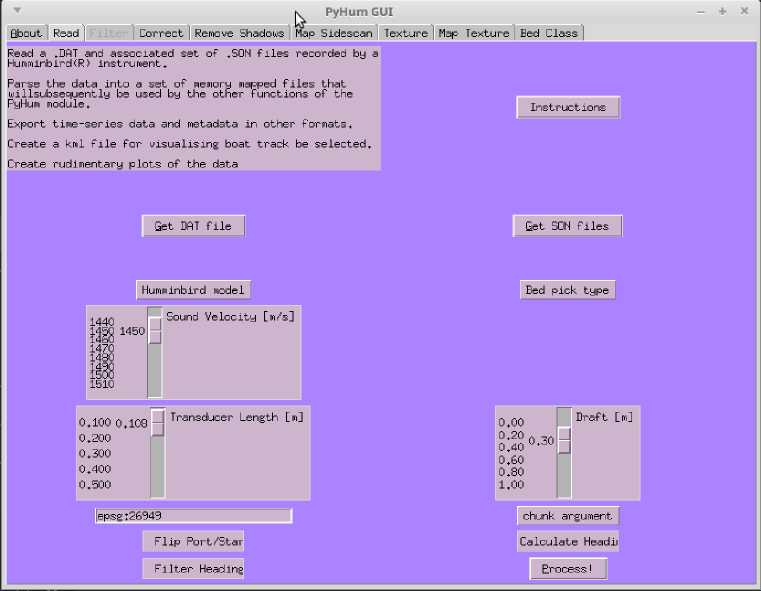Image resolution: width=761 pixels, height=591 pixels.
Task: Switch to the About tab
Action: click(26, 33)
